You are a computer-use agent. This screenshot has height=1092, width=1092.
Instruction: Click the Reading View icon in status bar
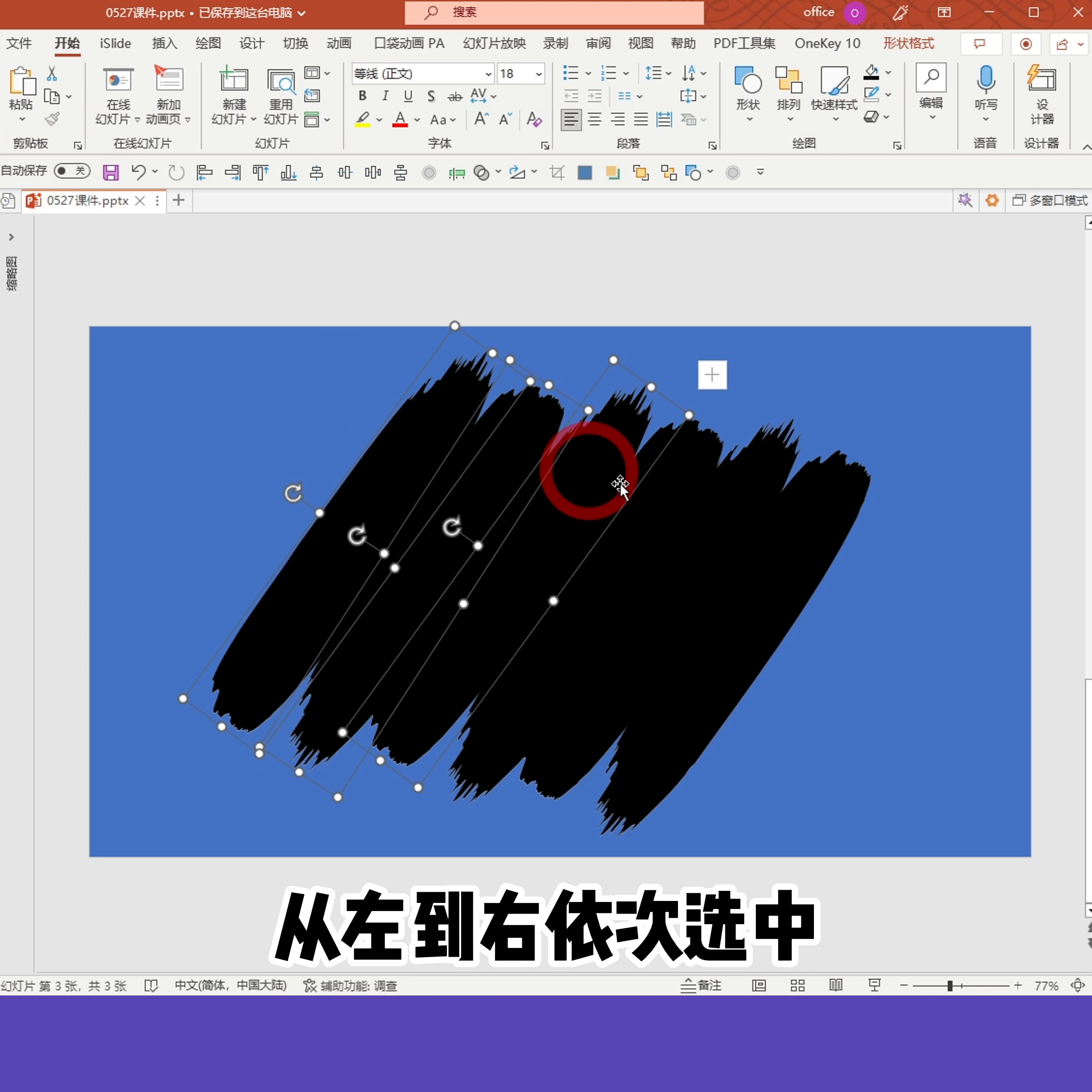click(836, 986)
